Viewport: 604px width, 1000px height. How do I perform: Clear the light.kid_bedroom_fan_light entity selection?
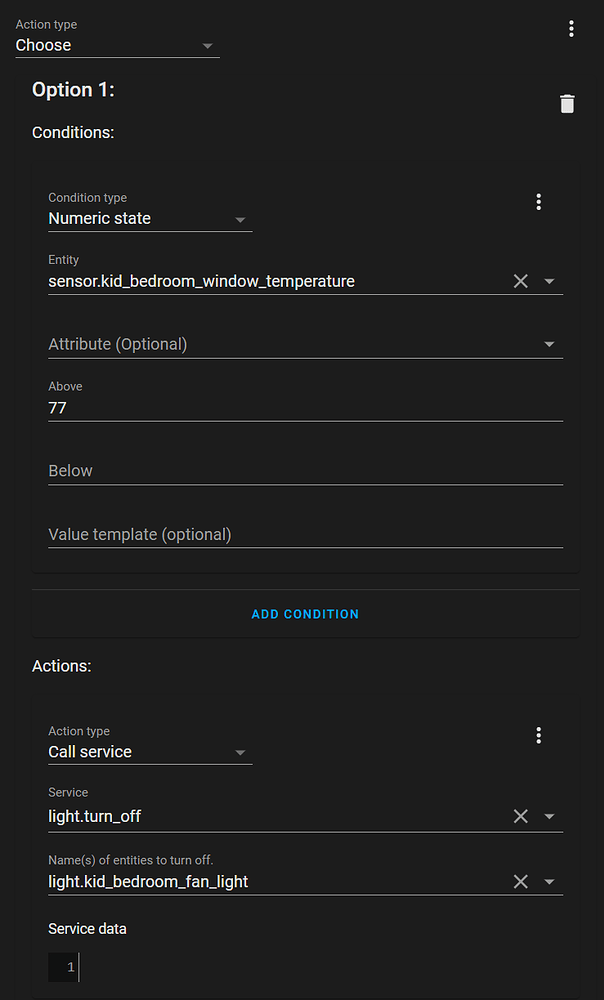[520, 881]
